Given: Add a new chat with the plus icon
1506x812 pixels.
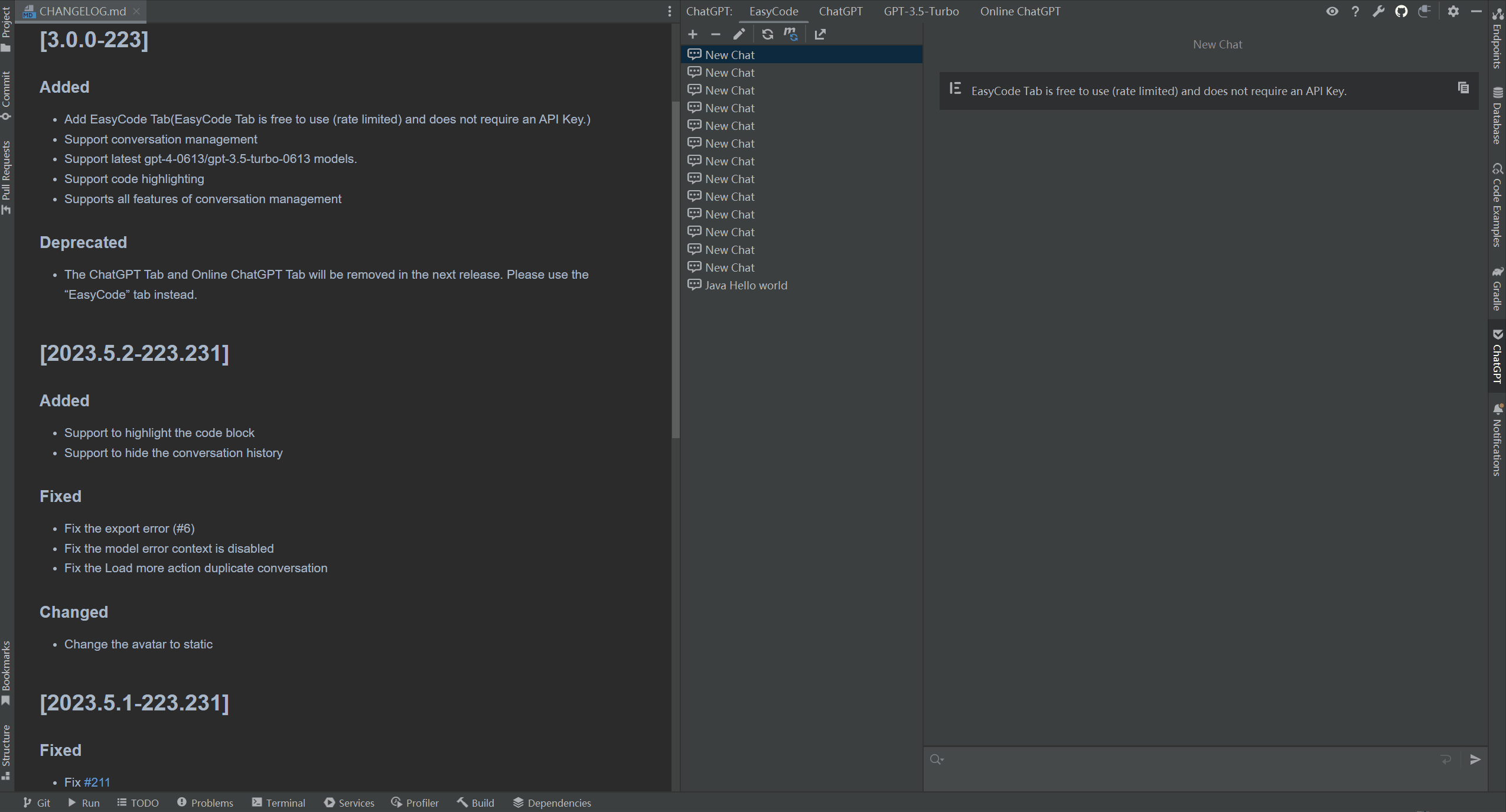Looking at the screenshot, I should pos(693,34).
